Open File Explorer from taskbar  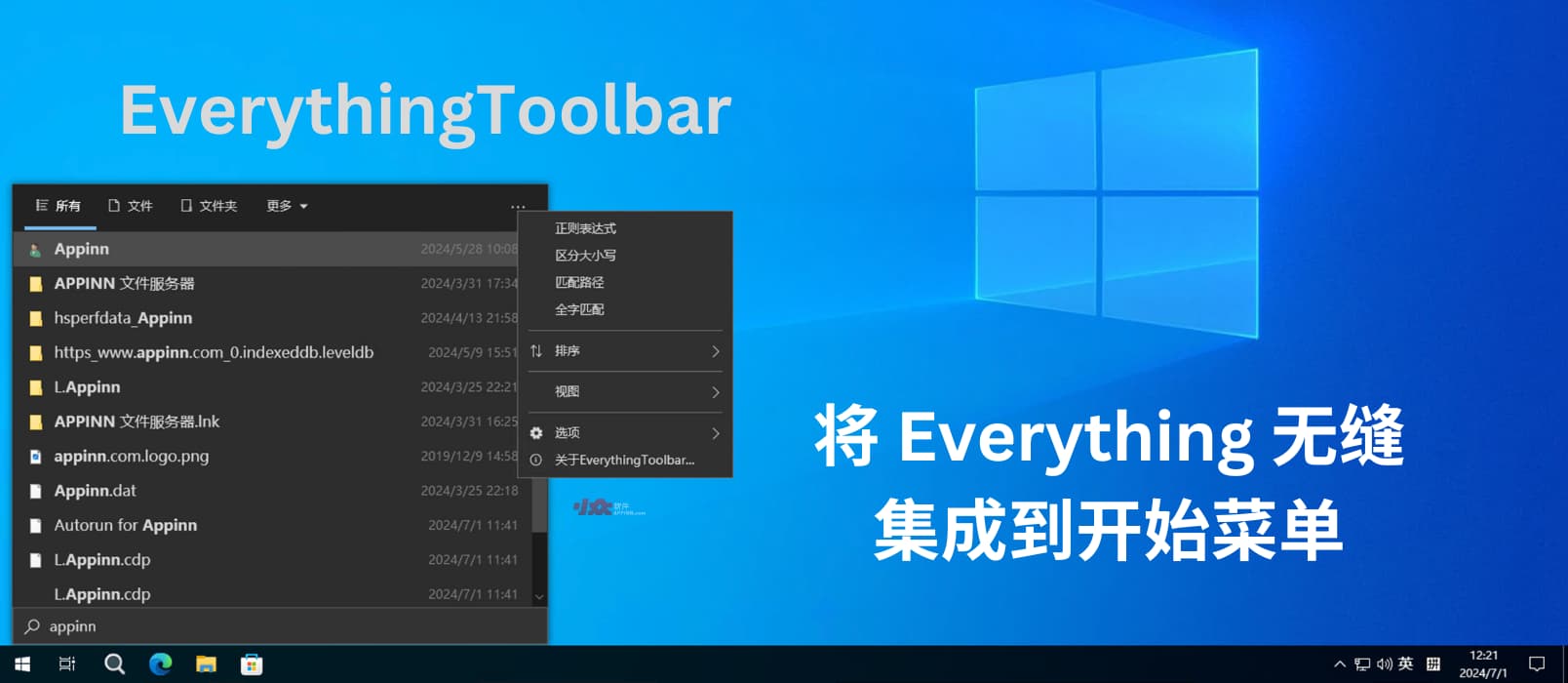point(206,664)
